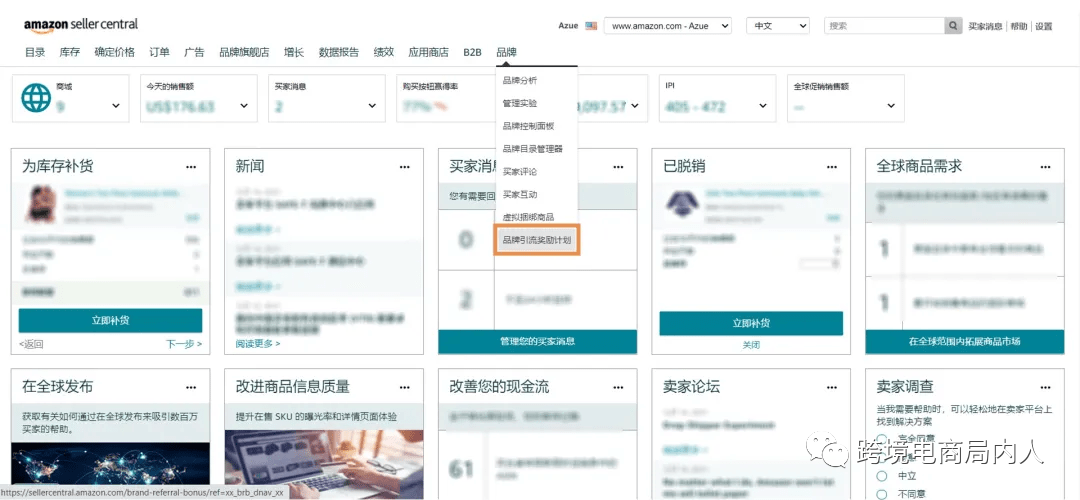
Task: Click the 下一步 link
Action: coord(184,344)
